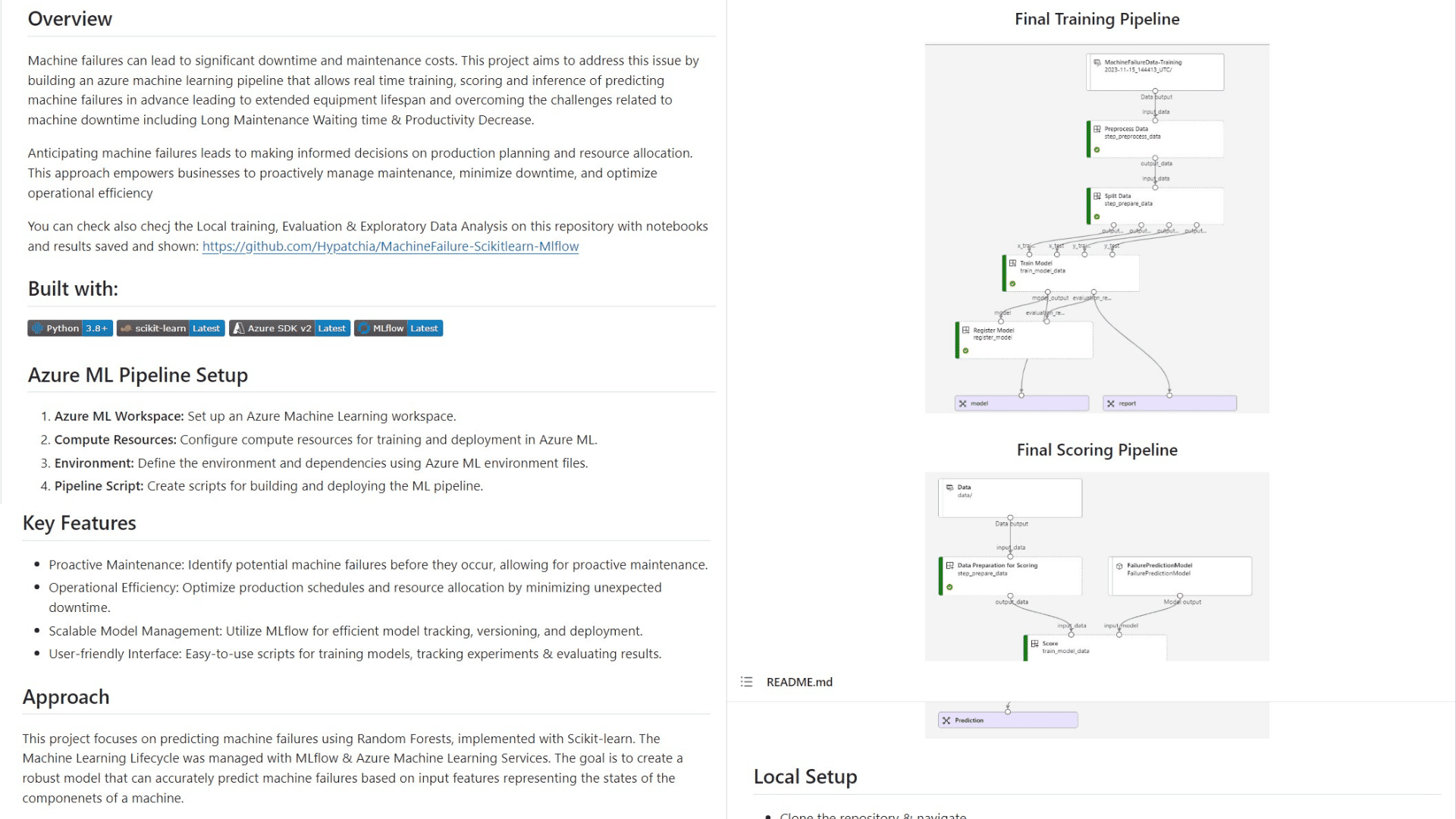Click the Final Training Pipeline heading
Image resolution: width=1456 pixels, height=819 pixels.
(1097, 19)
